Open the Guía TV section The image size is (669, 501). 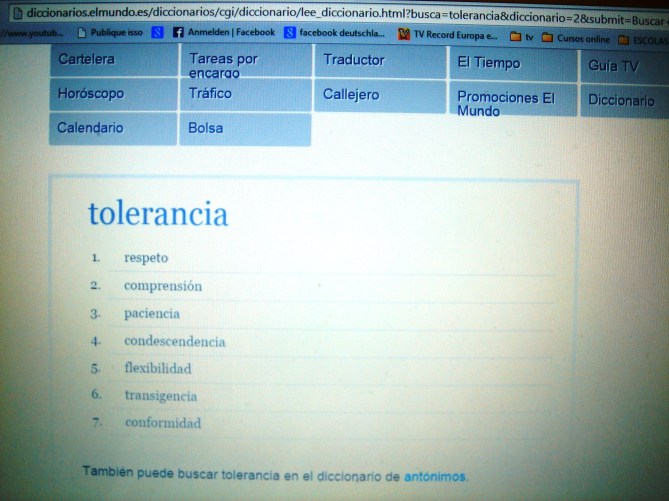[x=613, y=67]
